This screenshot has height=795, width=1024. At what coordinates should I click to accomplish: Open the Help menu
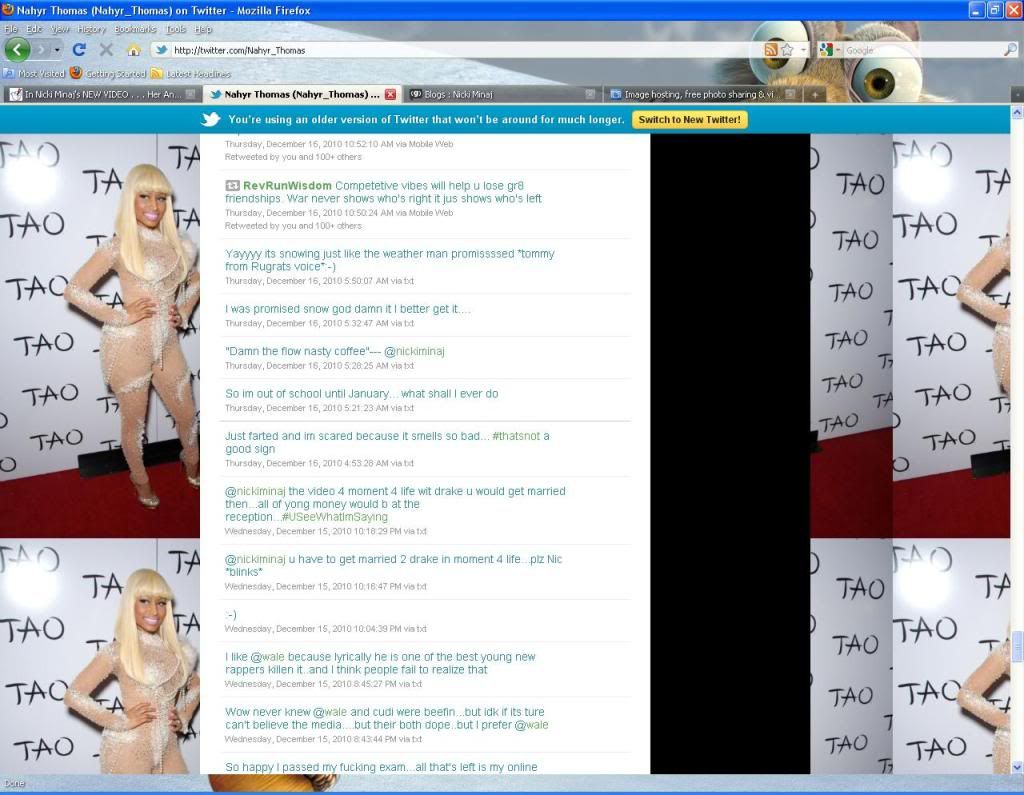(x=202, y=29)
